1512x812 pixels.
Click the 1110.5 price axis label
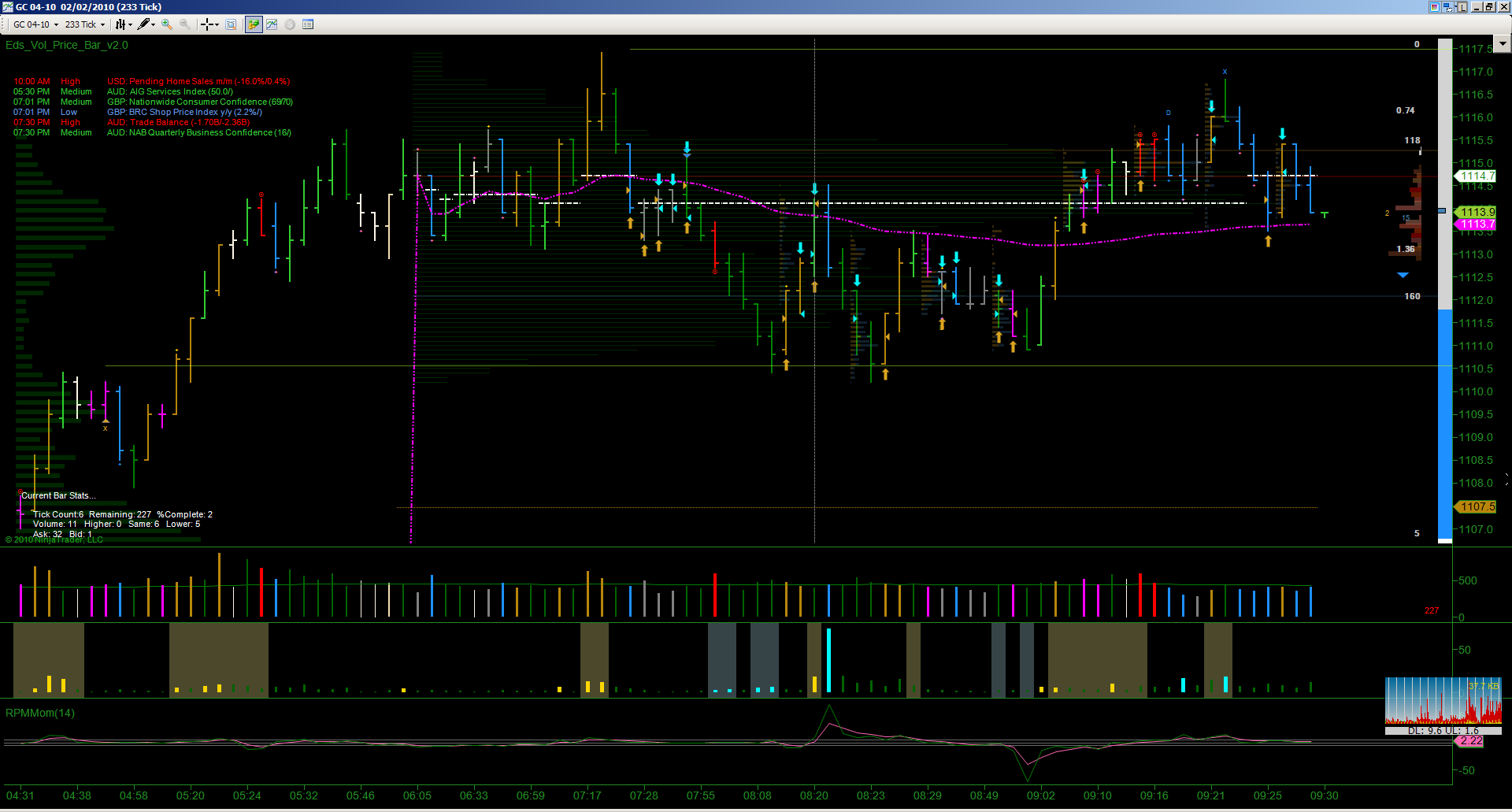(x=1476, y=369)
